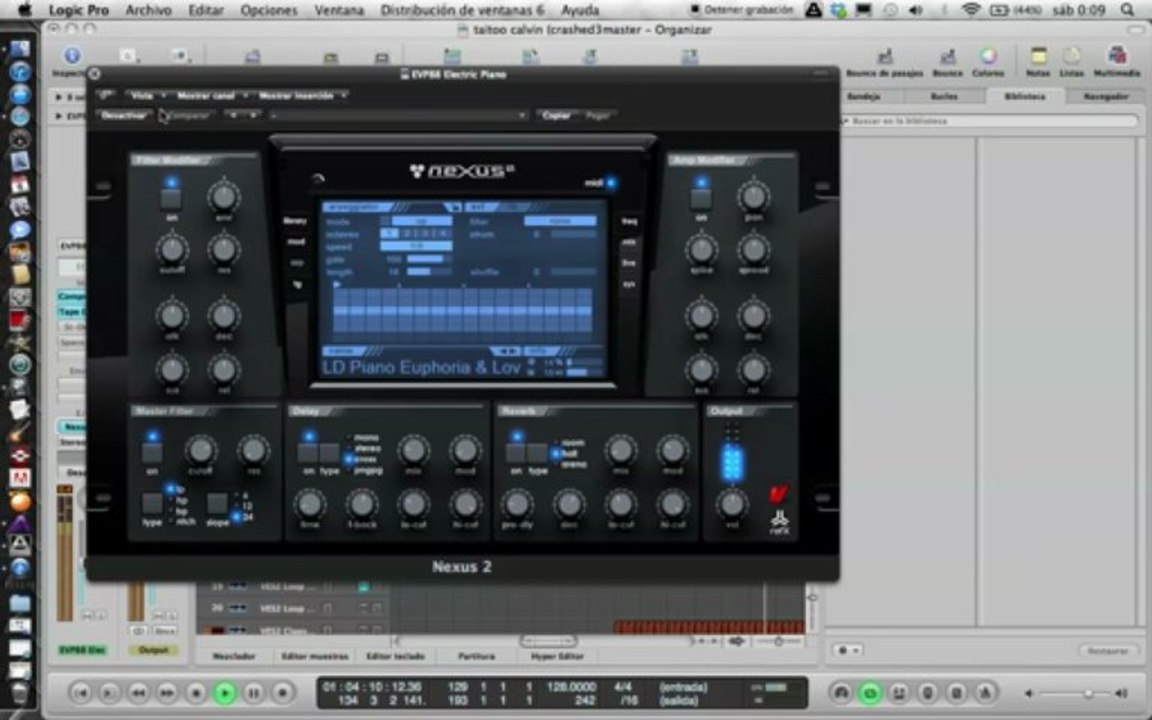Open Mostrar inserción dropdown
Image resolution: width=1152 pixels, height=720 pixels.
pyautogui.click(x=301, y=96)
